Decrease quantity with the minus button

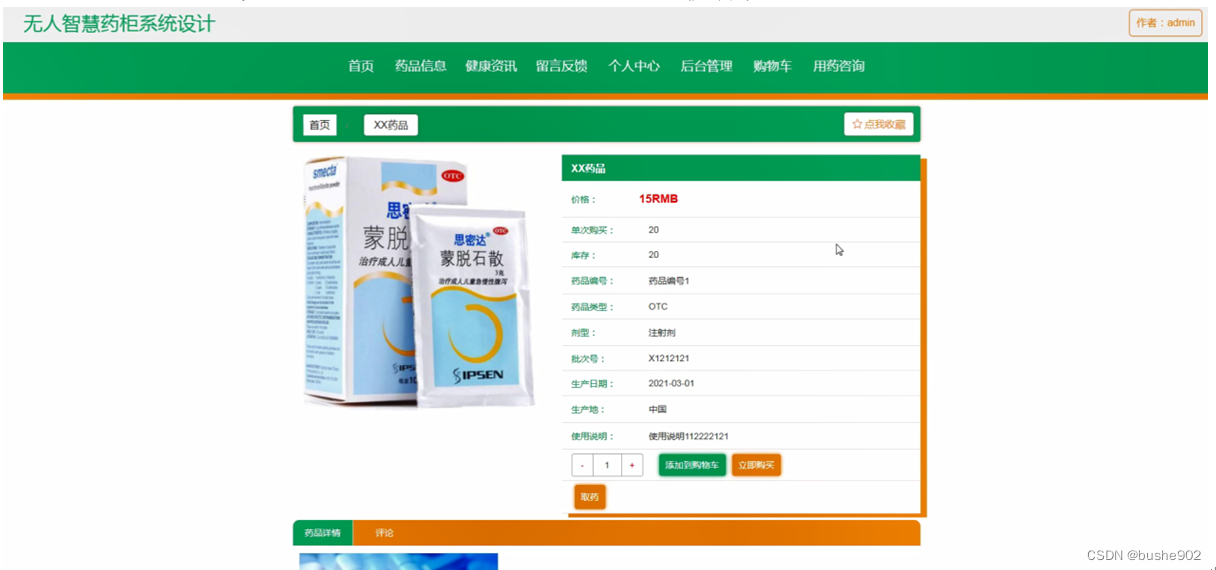pyautogui.click(x=582, y=465)
